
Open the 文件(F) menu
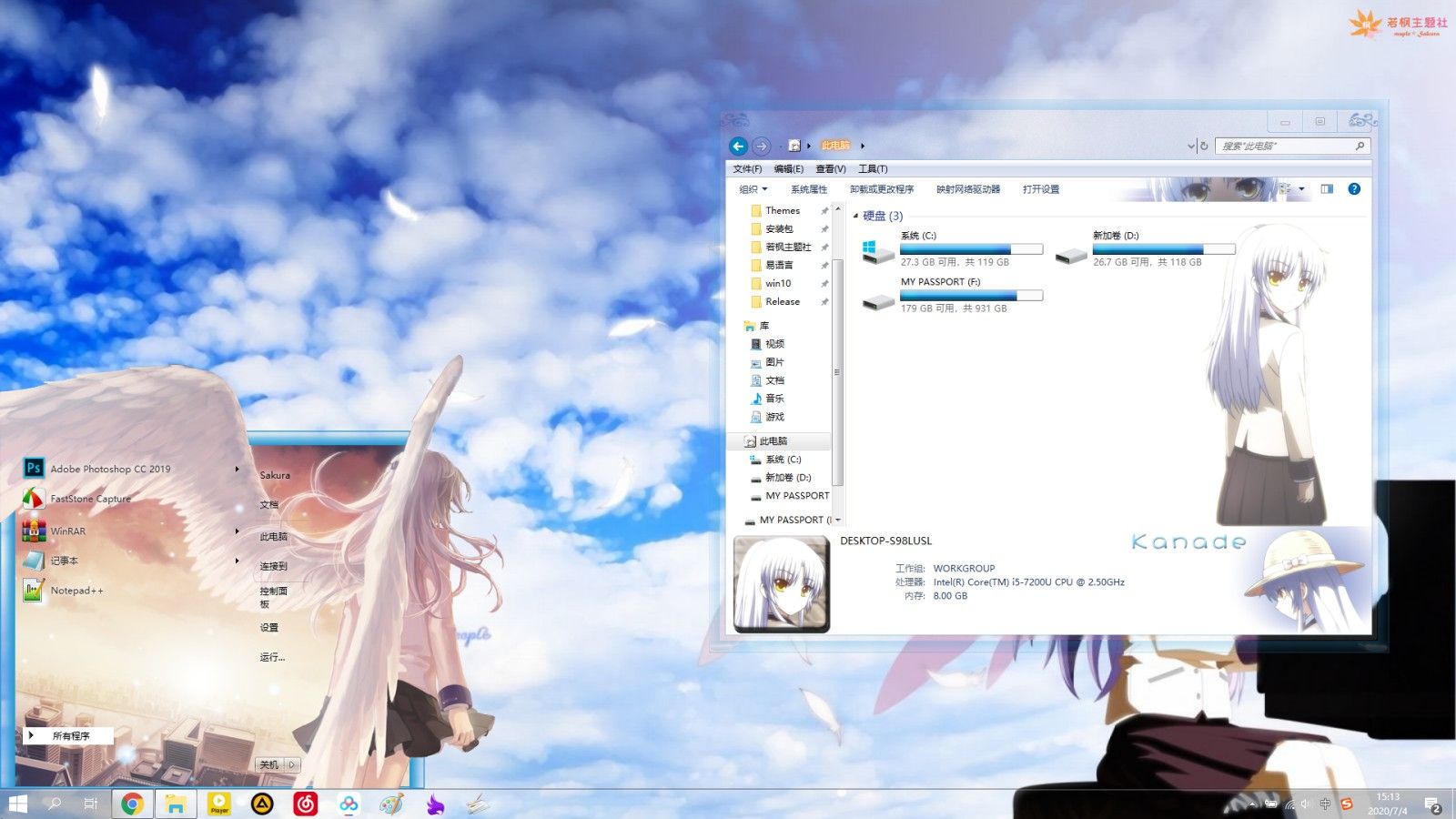point(747,169)
